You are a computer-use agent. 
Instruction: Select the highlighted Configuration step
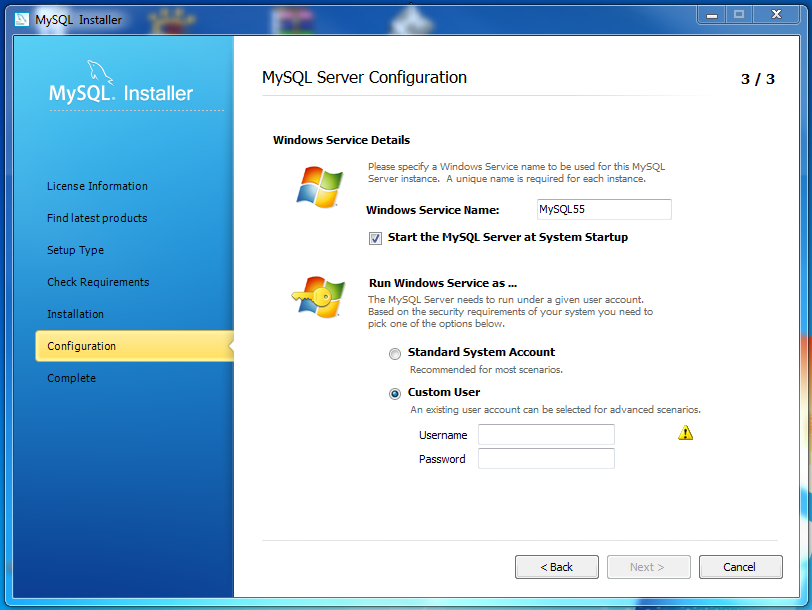coord(135,346)
